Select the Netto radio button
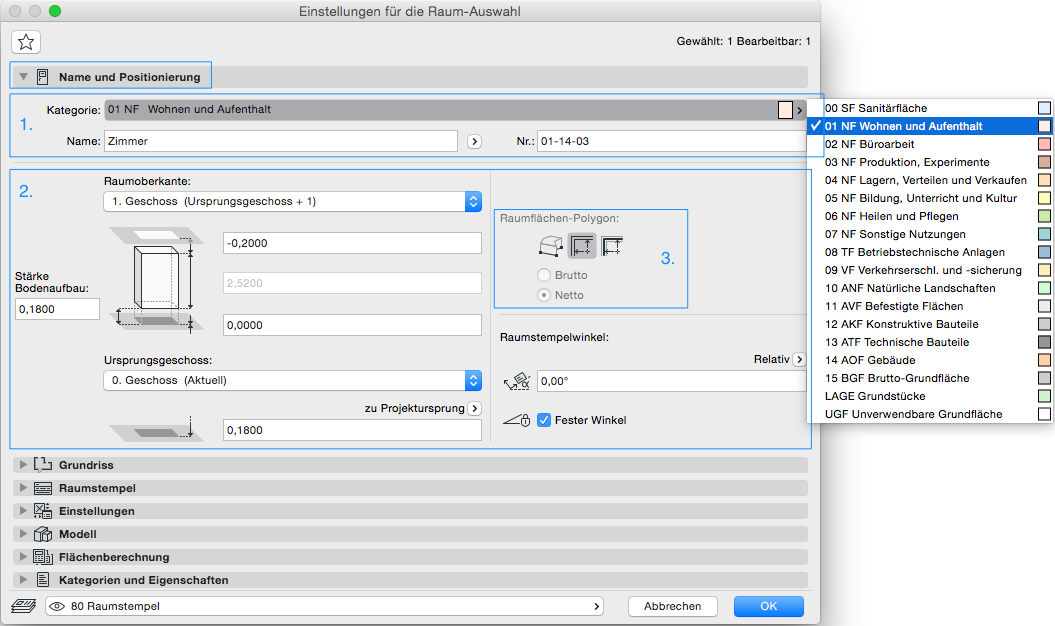The width and height of the screenshot is (1055, 626). click(x=544, y=295)
